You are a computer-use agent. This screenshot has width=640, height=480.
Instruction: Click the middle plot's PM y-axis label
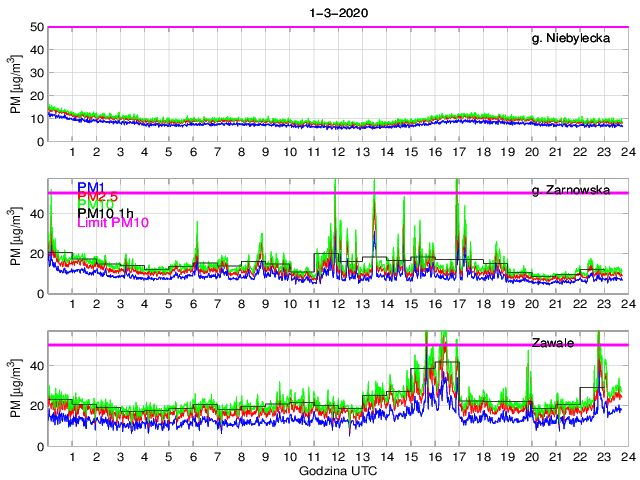(15, 236)
